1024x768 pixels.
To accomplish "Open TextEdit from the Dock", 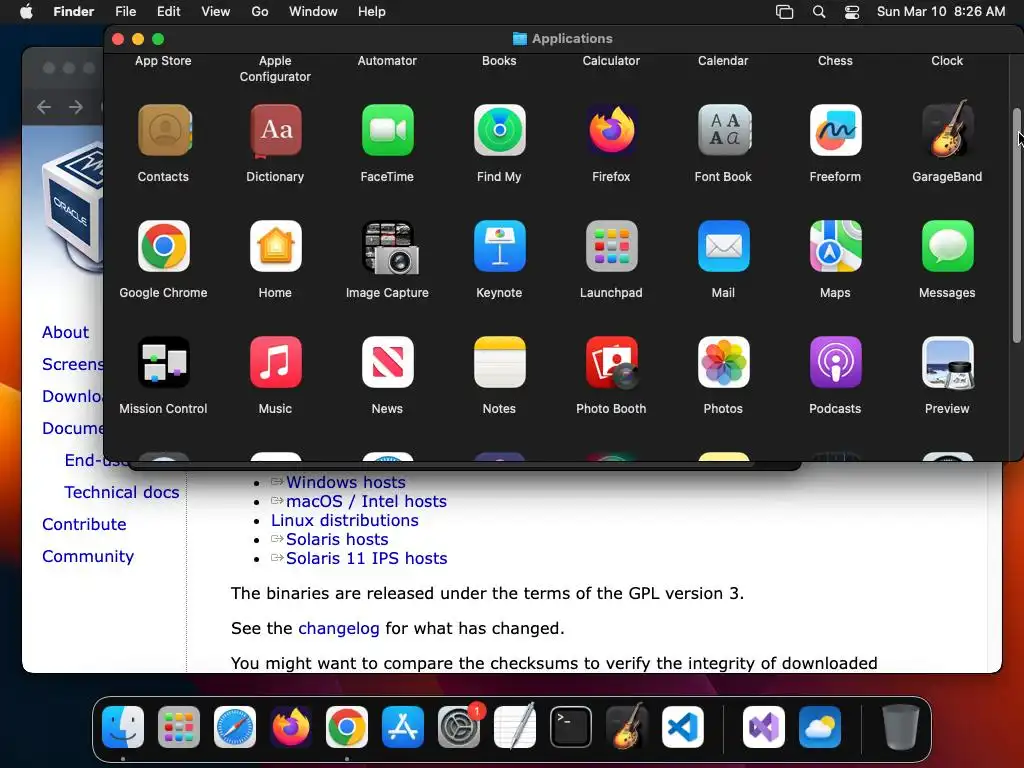I will [x=515, y=726].
